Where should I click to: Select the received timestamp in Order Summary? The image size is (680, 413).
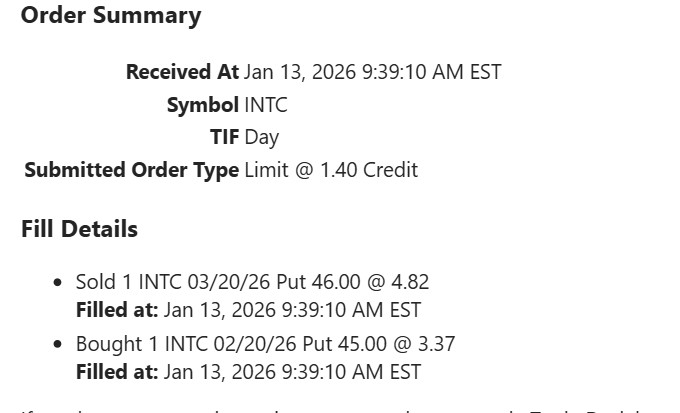click(372, 72)
